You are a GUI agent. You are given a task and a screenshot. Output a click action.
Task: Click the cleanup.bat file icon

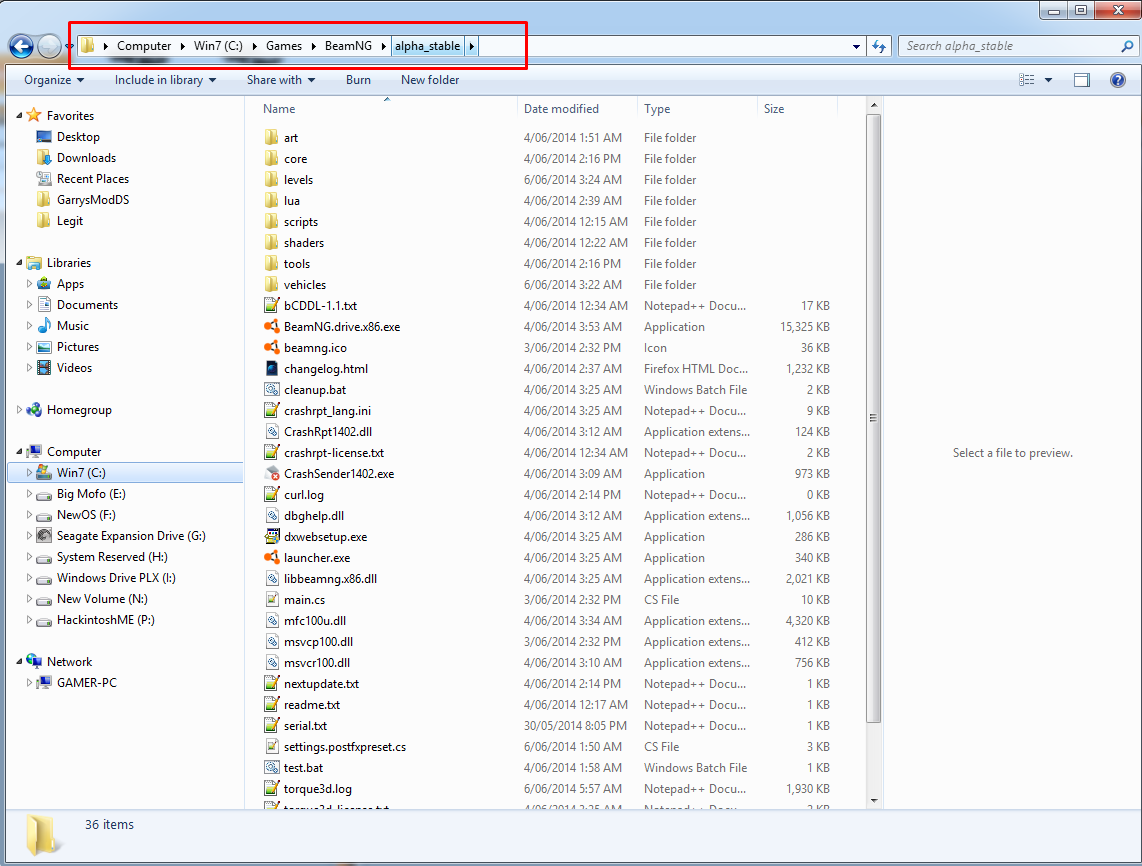(x=272, y=390)
